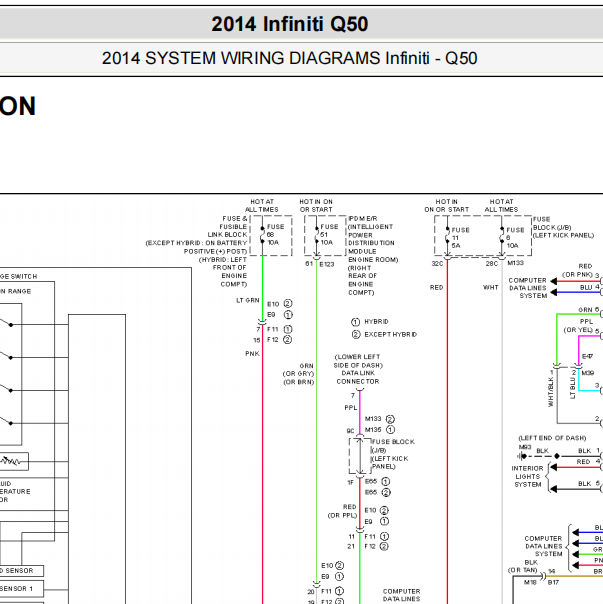
Task: Select connector label 'M39'
Action: point(588,373)
